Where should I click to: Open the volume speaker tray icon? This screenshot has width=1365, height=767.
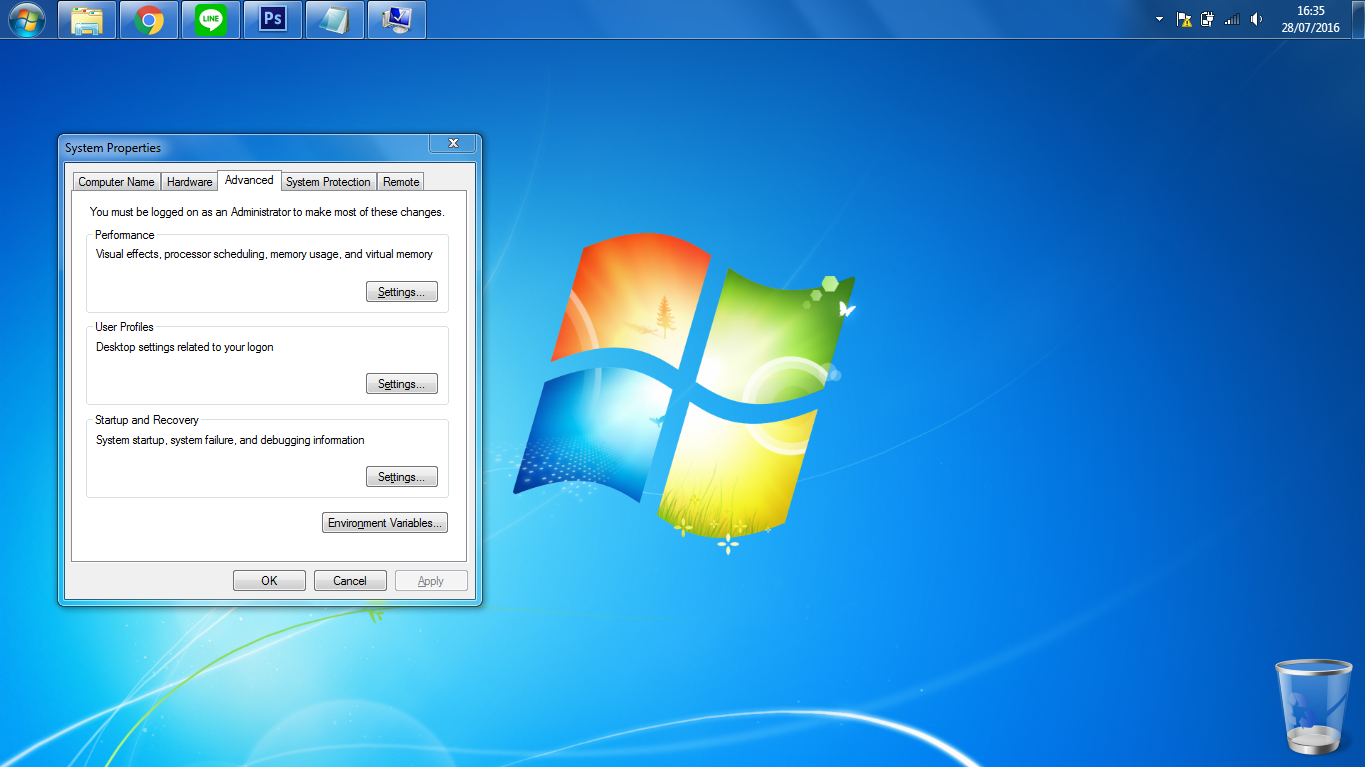pyautogui.click(x=1256, y=19)
